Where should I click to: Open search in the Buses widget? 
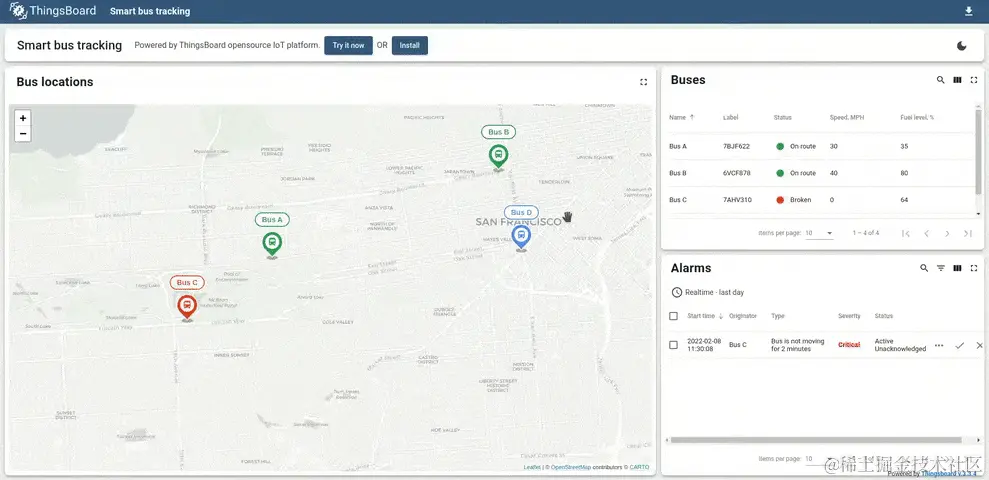(940, 80)
